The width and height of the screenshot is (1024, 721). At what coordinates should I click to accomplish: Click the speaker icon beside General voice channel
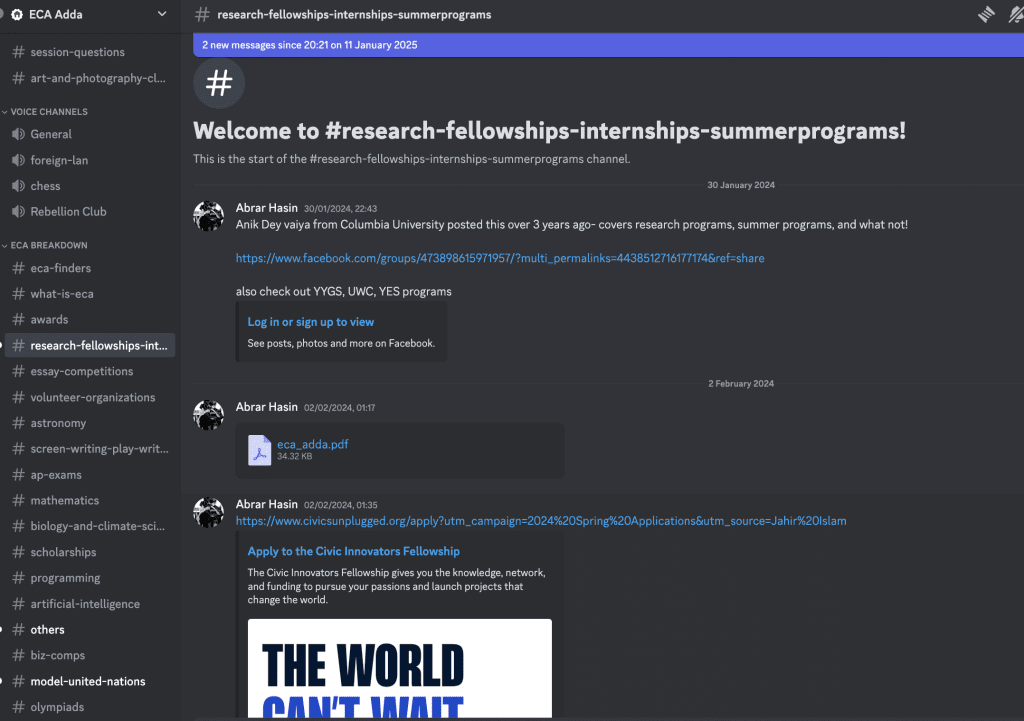click(18, 134)
